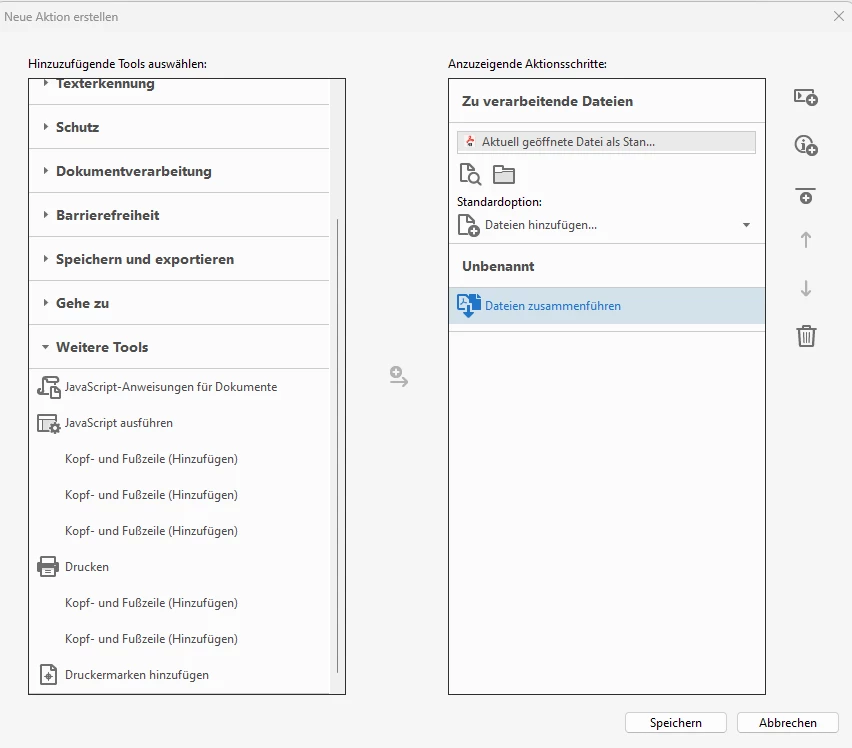Collapse the Weitere Tools category
852x748 pixels.
[x=46, y=347]
